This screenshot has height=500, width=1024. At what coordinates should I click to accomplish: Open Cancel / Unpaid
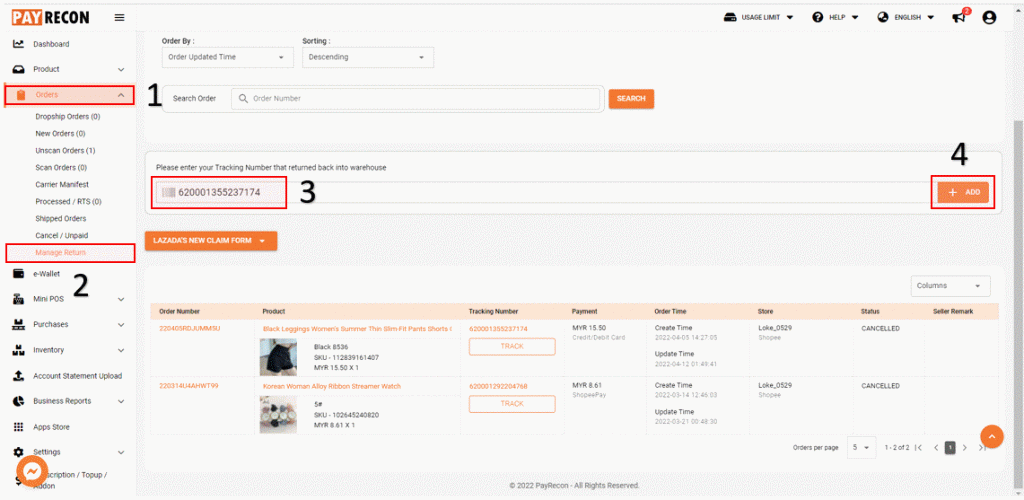[x=61, y=236]
